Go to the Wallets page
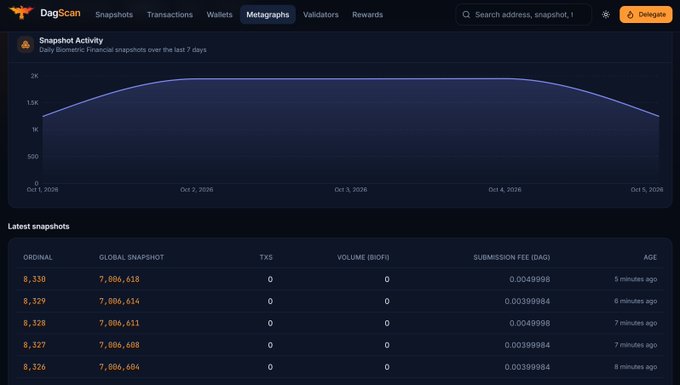Viewport: 680px width, 385px height. click(219, 15)
